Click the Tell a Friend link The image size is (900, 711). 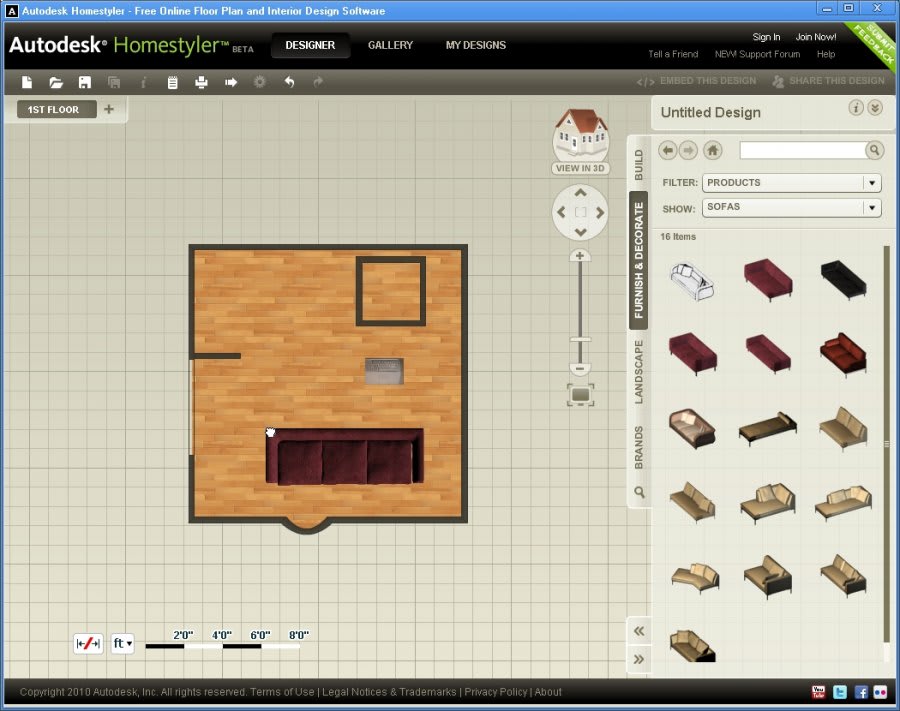[673, 54]
